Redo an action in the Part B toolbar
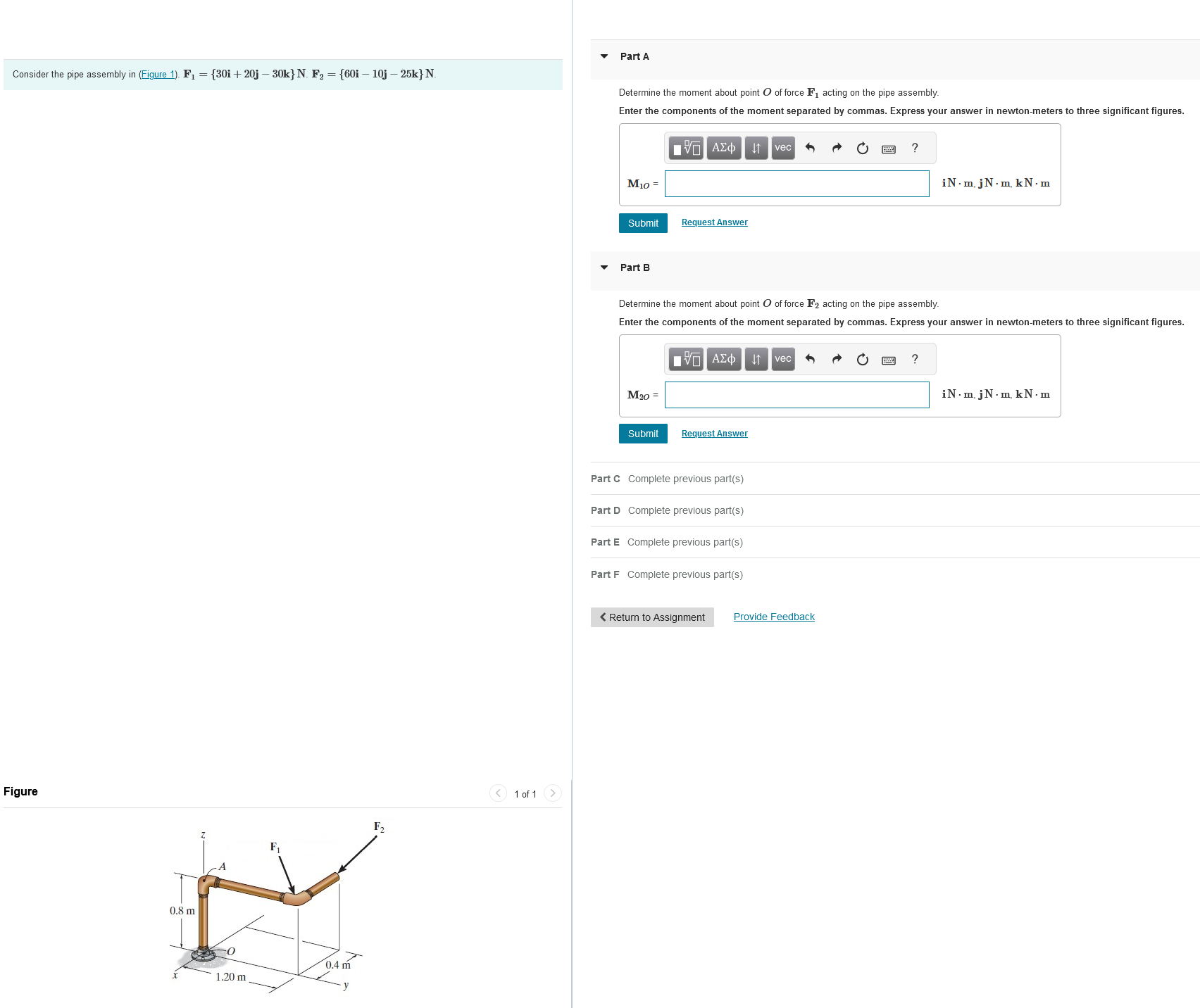 pos(837,359)
